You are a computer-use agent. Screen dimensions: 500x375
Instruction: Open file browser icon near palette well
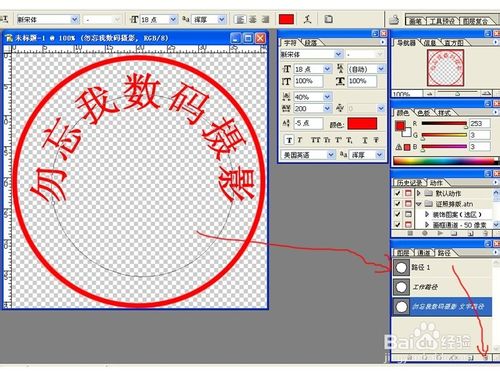coord(394,20)
